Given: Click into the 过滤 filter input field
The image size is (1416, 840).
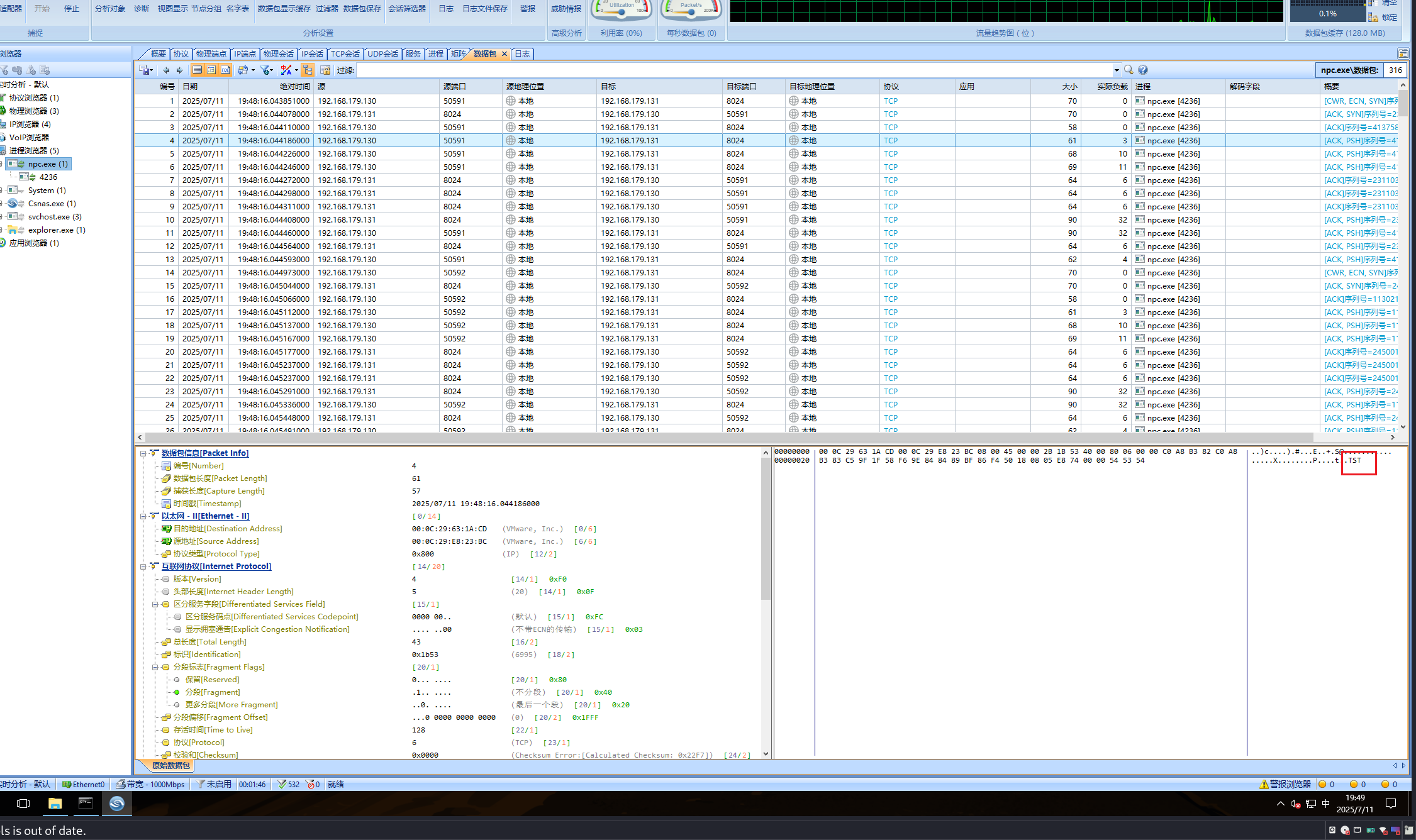Looking at the screenshot, I should tap(733, 70).
